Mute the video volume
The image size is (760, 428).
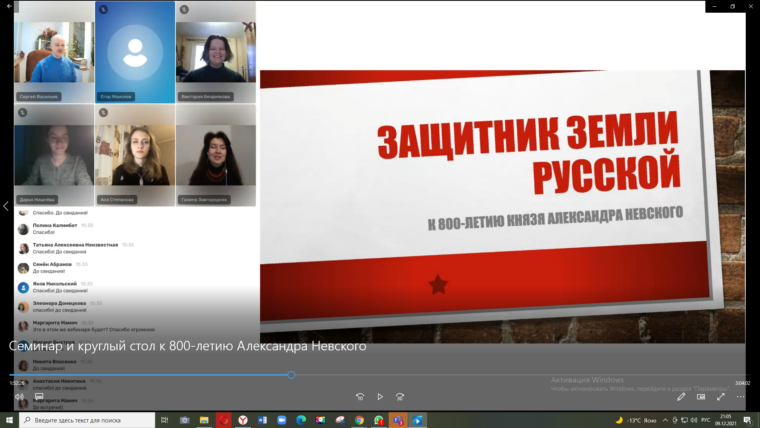19,397
